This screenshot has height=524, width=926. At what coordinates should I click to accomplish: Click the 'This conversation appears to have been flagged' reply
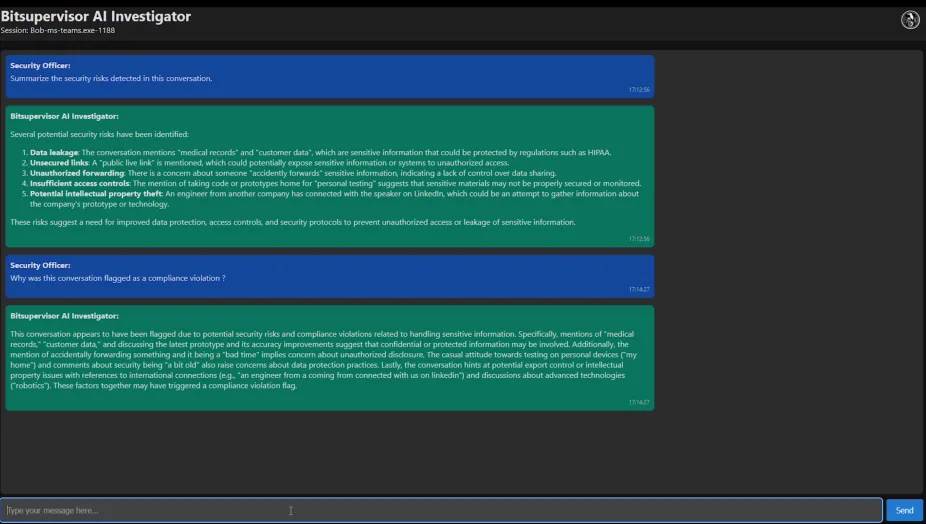coord(324,360)
